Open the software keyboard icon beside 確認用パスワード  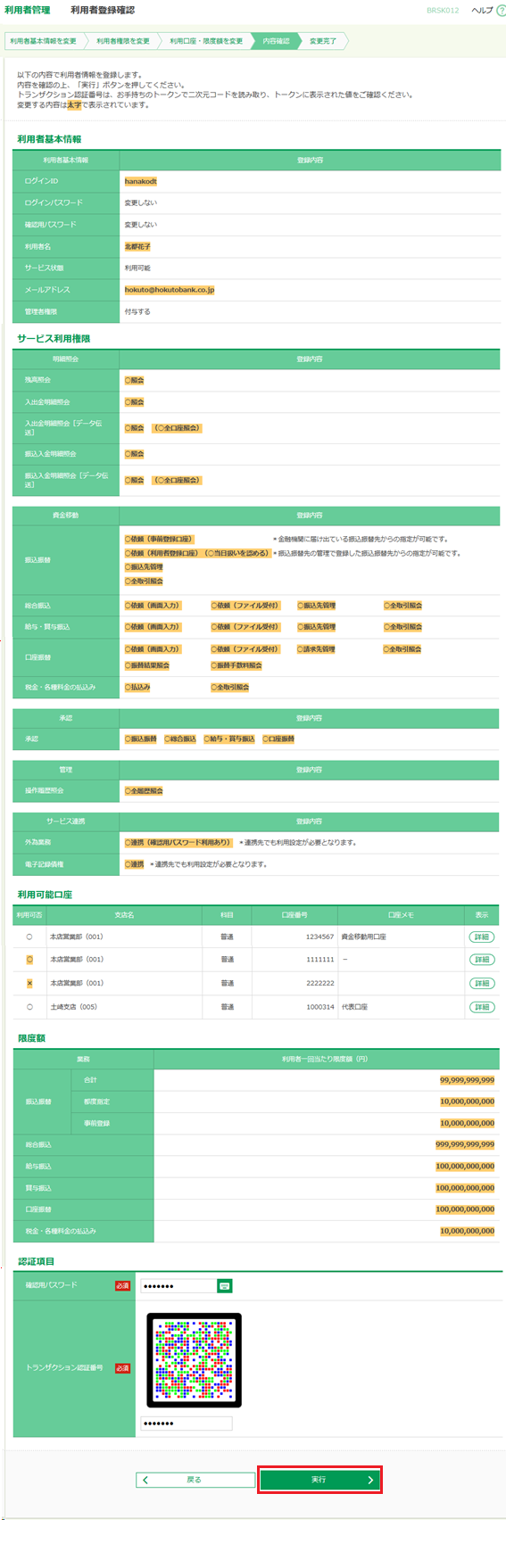pyautogui.click(x=225, y=1285)
